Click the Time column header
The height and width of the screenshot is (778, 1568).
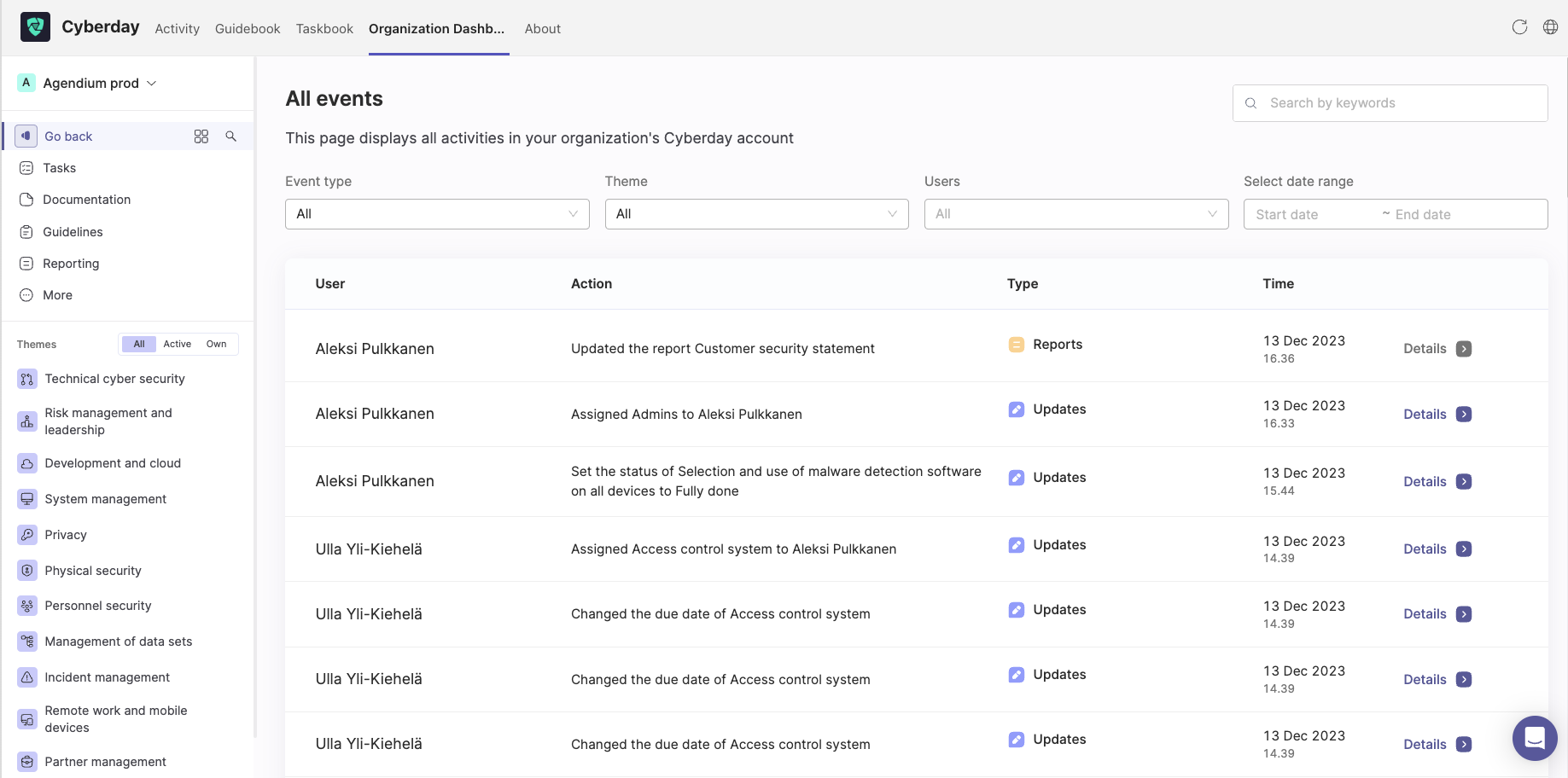click(x=1279, y=284)
